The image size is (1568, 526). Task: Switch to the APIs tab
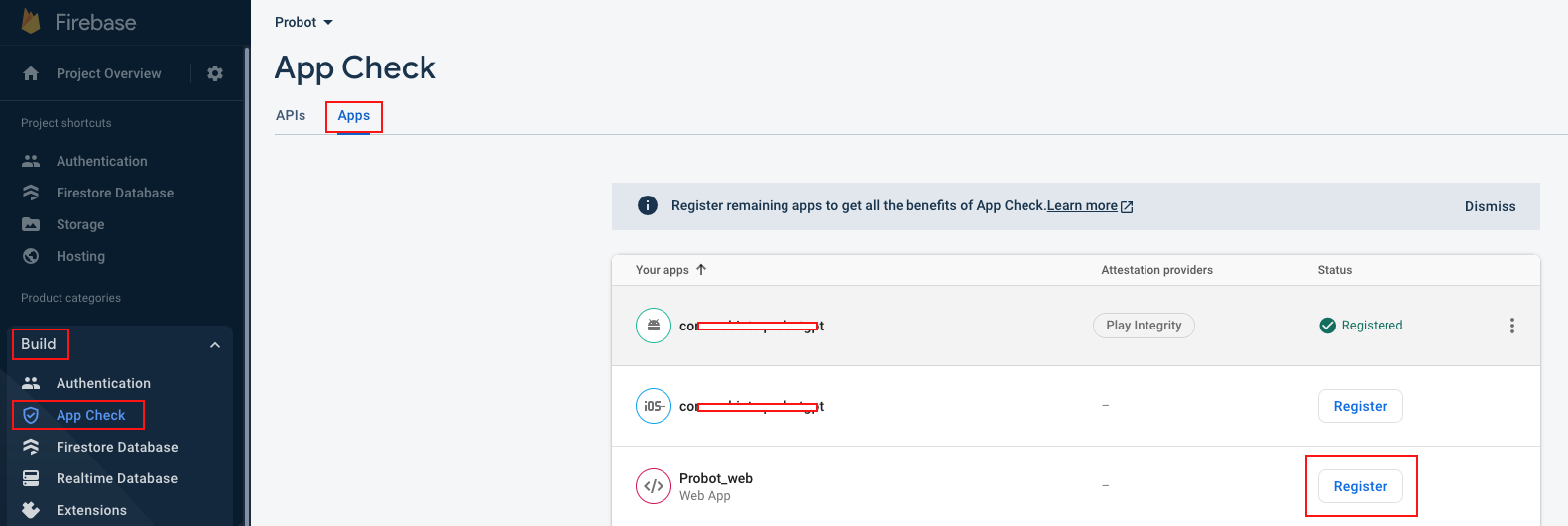(x=291, y=115)
